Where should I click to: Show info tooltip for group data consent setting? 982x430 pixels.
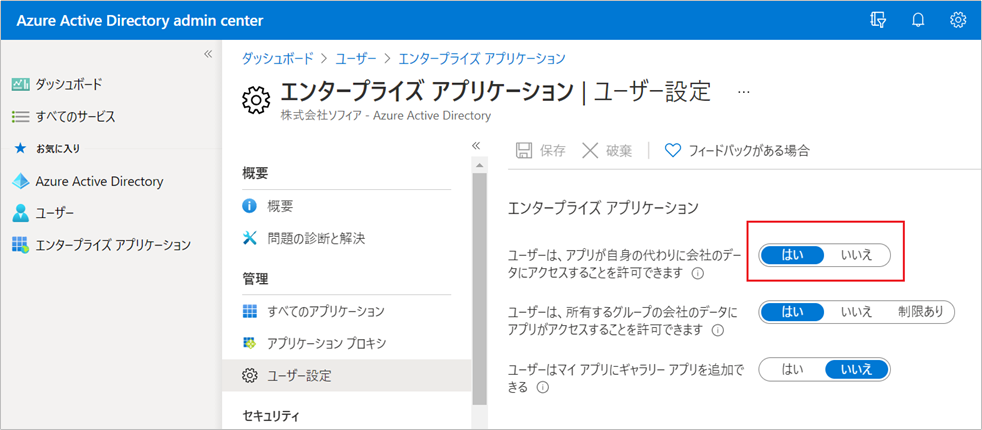coord(718,330)
